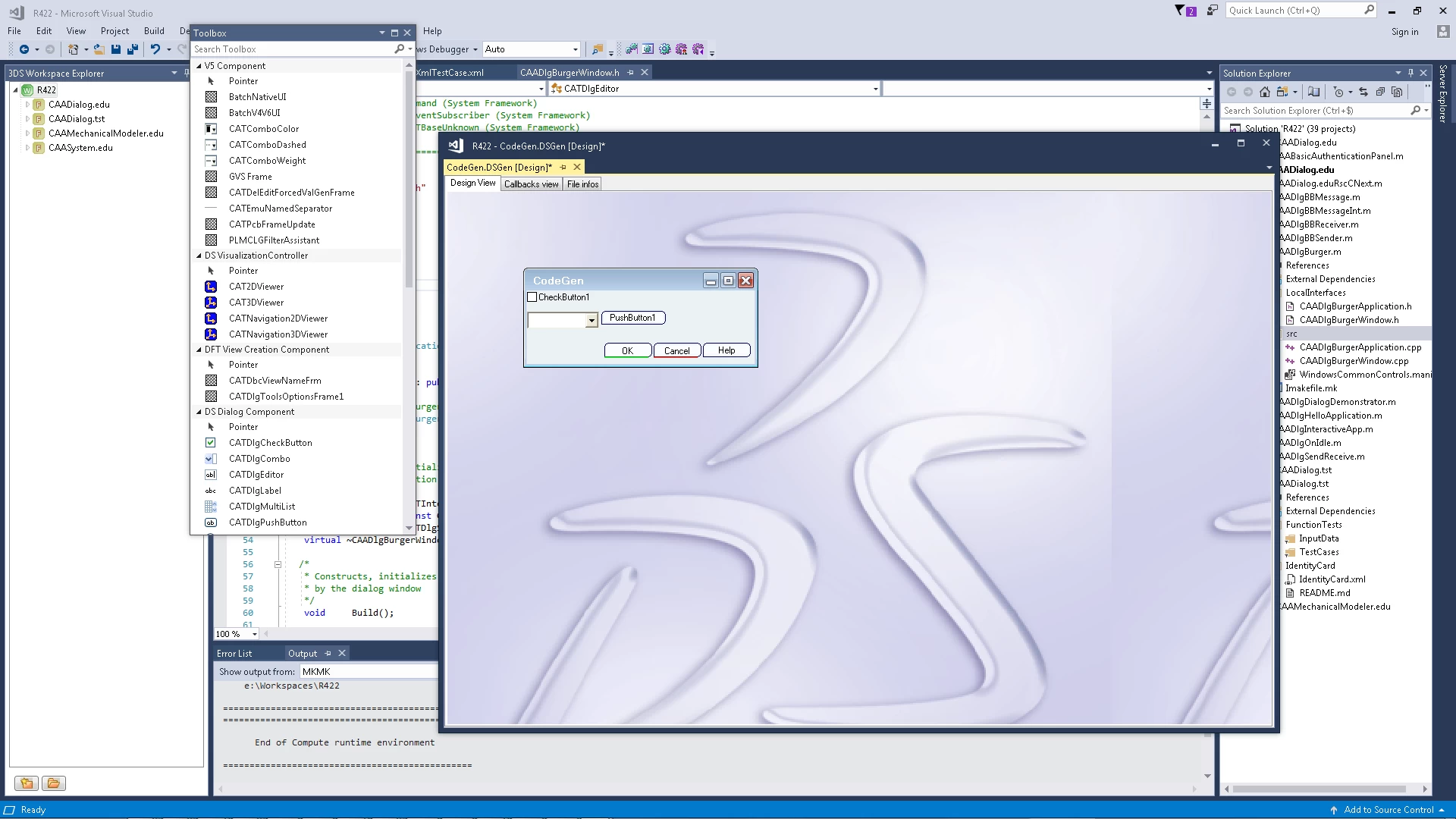Select CAT3DViewer tool in Toolbox
The image size is (1456, 819).
[256, 303]
